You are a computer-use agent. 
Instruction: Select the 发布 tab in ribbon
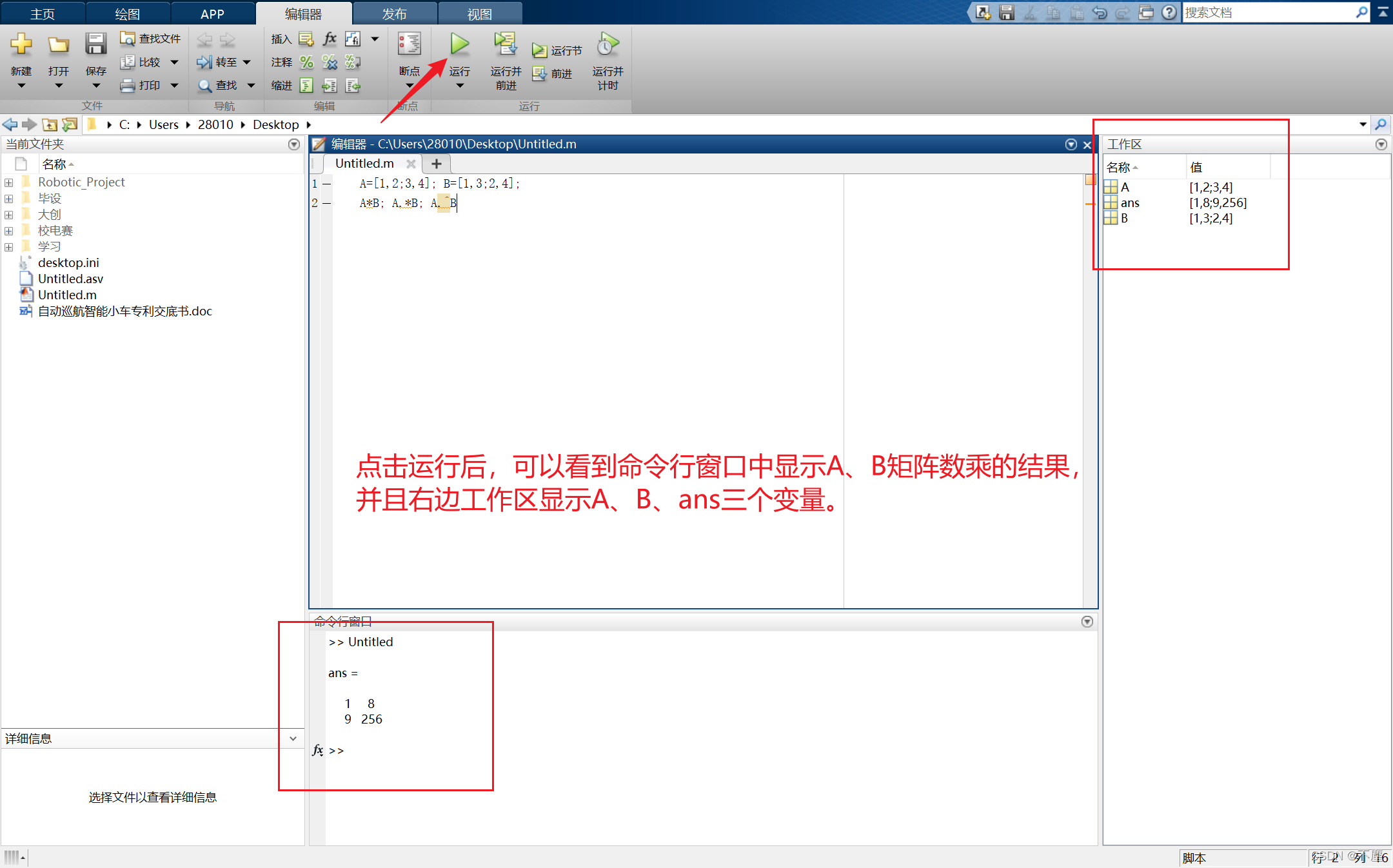click(x=394, y=12)
